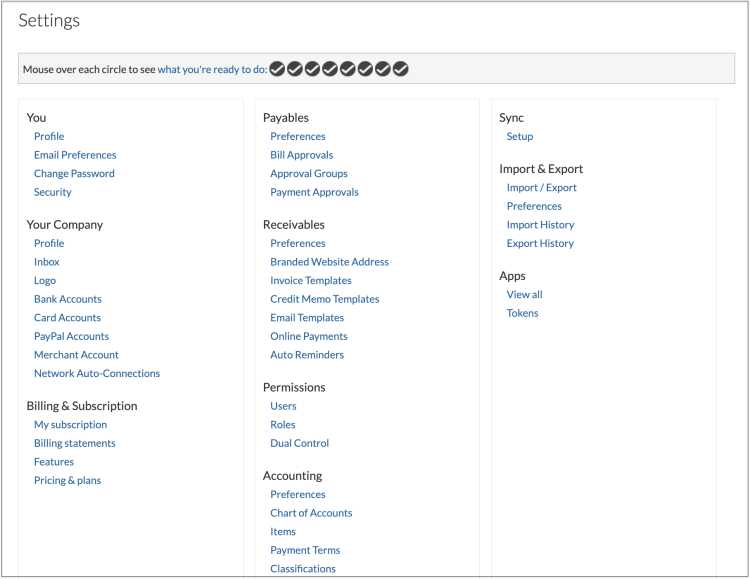Screen dimensions: 750x579
Task: Open View all under Apps
Action: click(524, 295)
